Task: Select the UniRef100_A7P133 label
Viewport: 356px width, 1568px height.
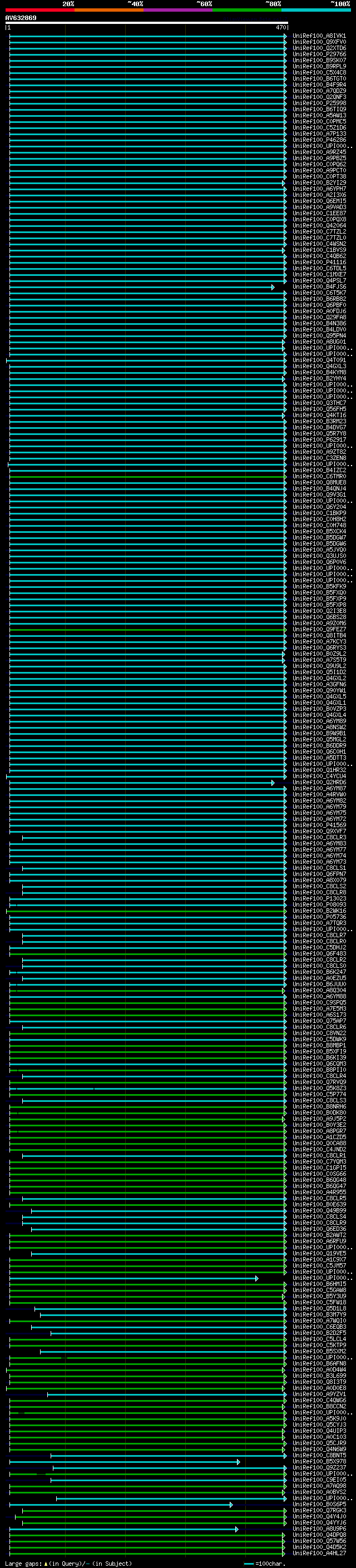Action: point(319,134)
